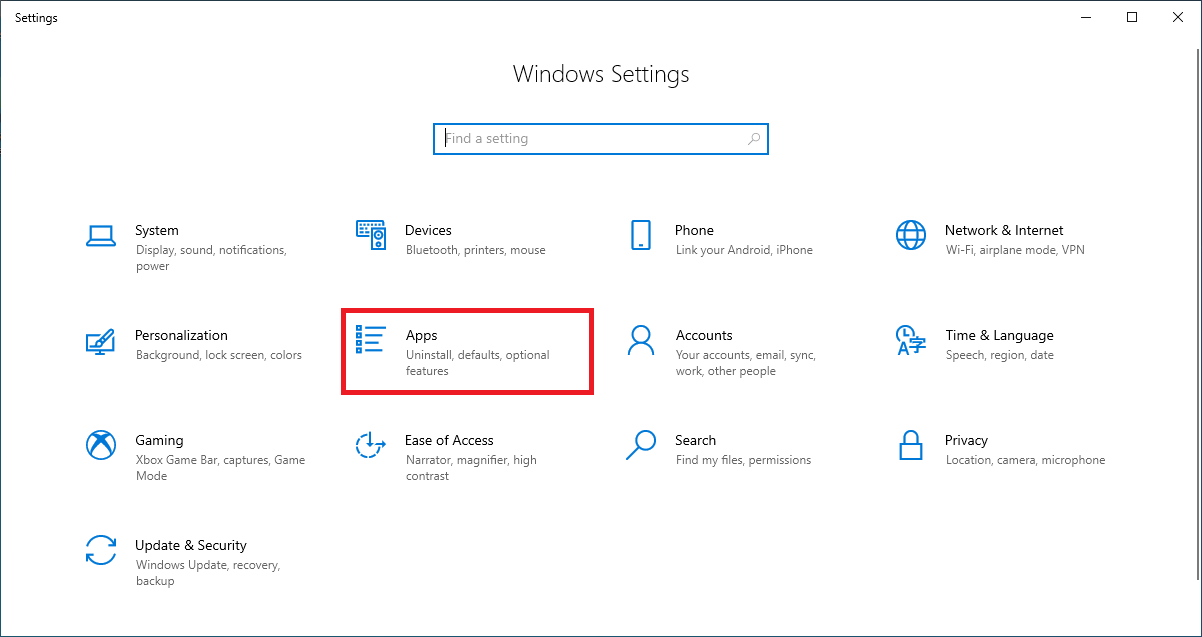The image size is (1202, 637).
Task: Select the Ease of Access title text
Action: tap(449, 440)
